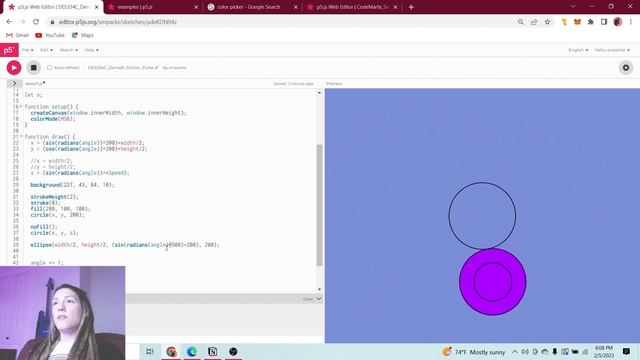Open the Sketch menu
640x360 pixels.
[x=69, y=50]
